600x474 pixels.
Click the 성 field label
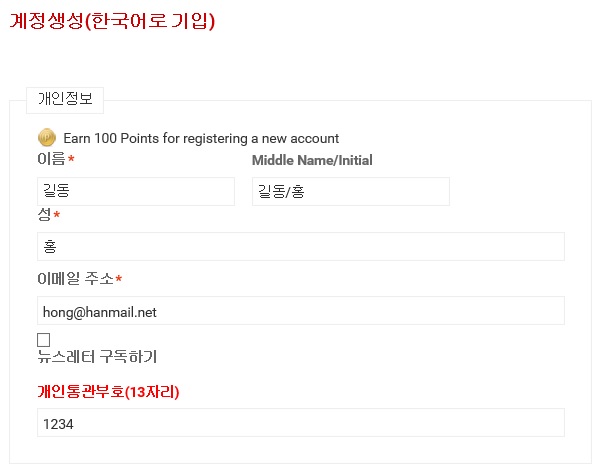point(44,214)
